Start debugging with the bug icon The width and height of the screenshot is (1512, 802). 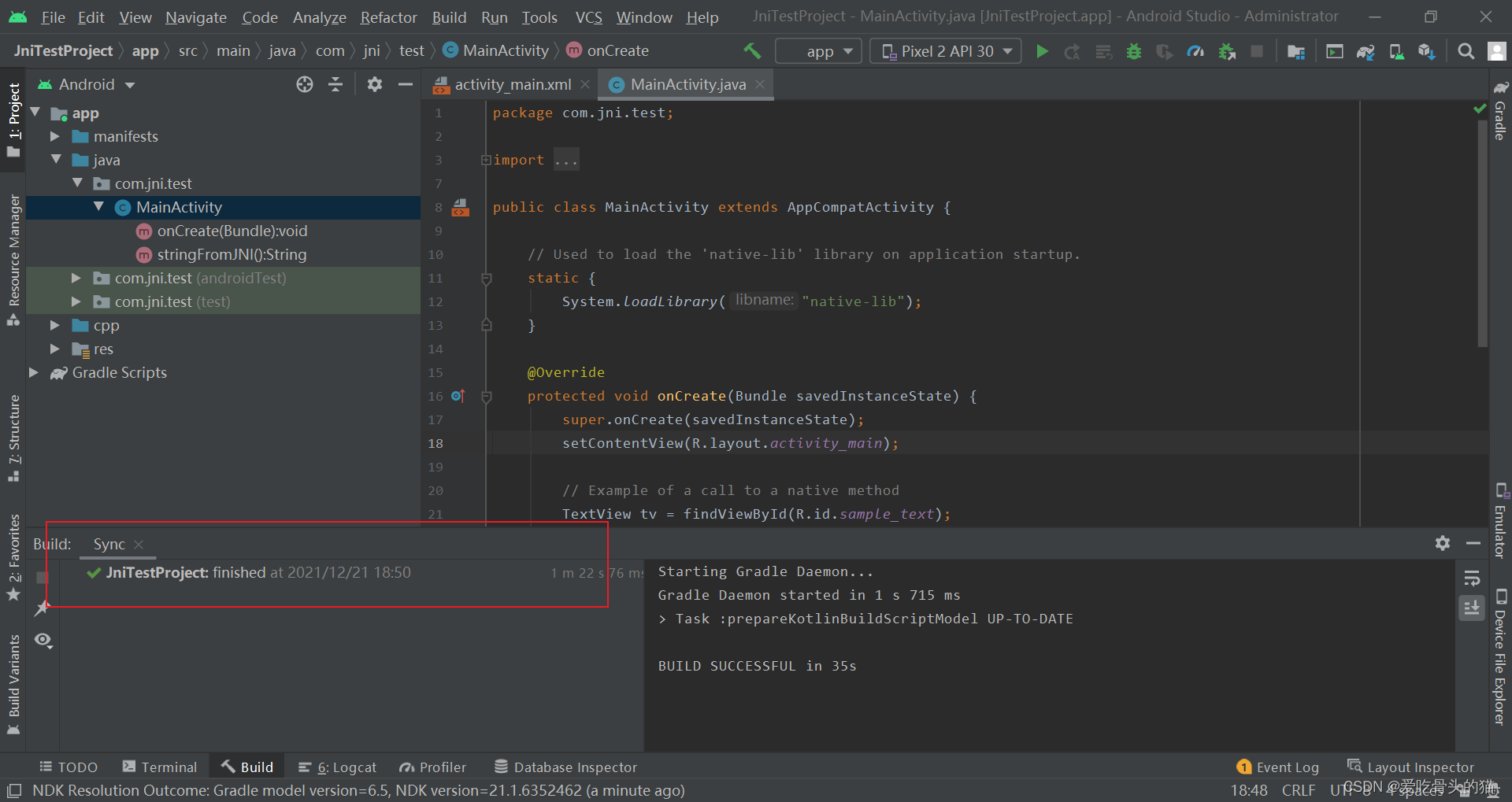coord(1134,51)
